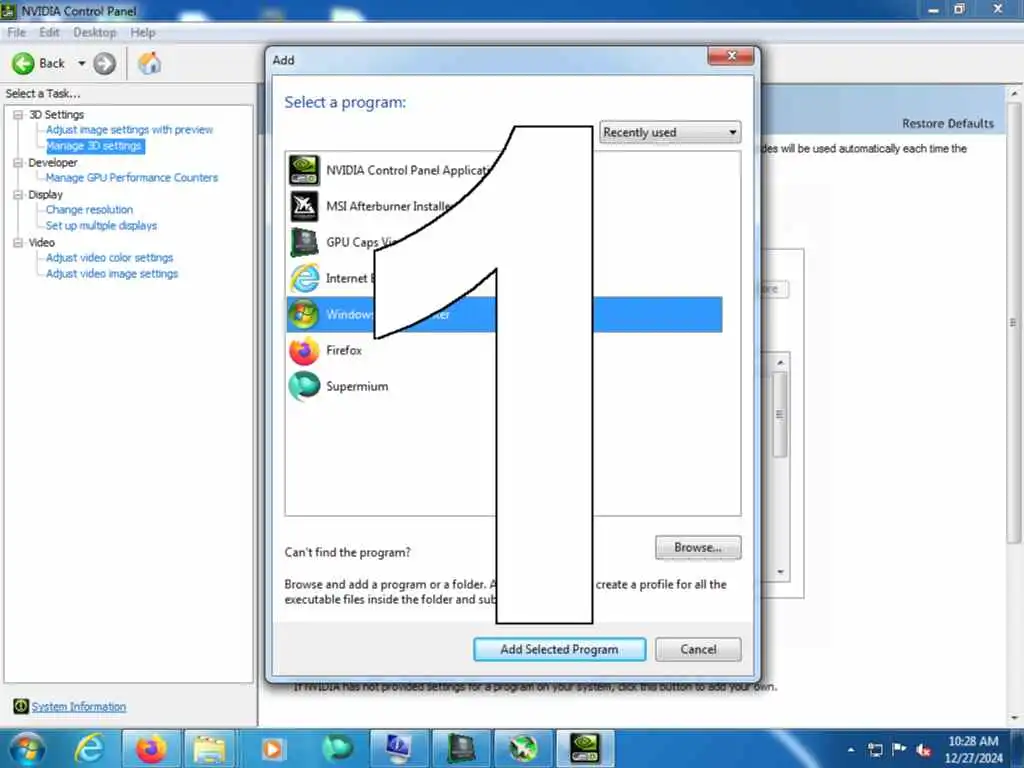Open the Desktop menu
This screenshot has height=768, width=1024.
click(x=95, y=33)
